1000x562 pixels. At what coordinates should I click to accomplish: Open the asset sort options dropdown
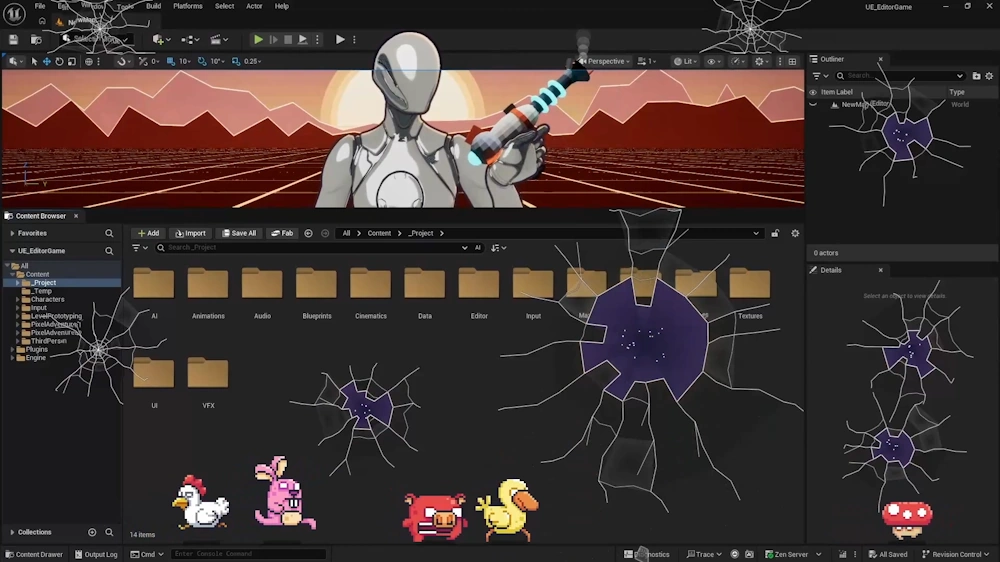tap(499, 248)
